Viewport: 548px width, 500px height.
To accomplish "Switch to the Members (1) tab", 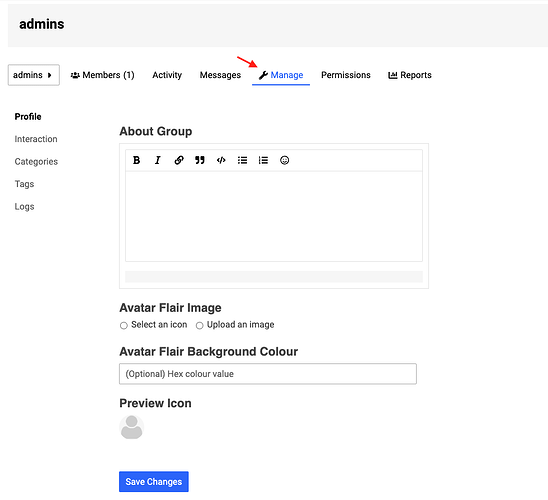I will click(x=102, y=75).
